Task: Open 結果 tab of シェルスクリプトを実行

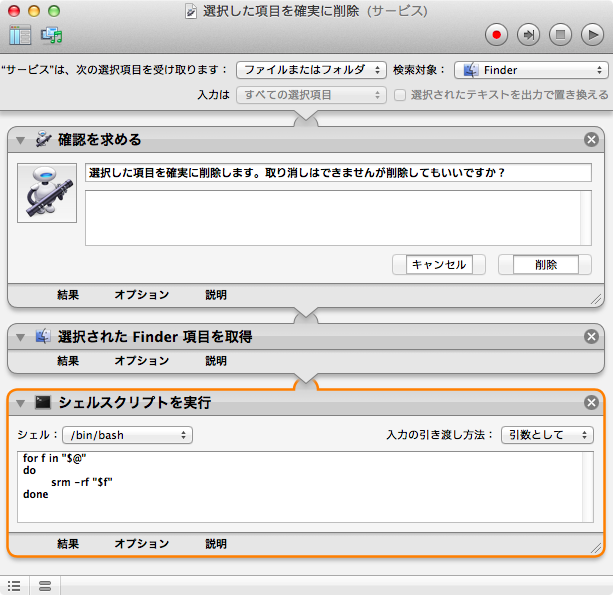Action: point(68,544)
